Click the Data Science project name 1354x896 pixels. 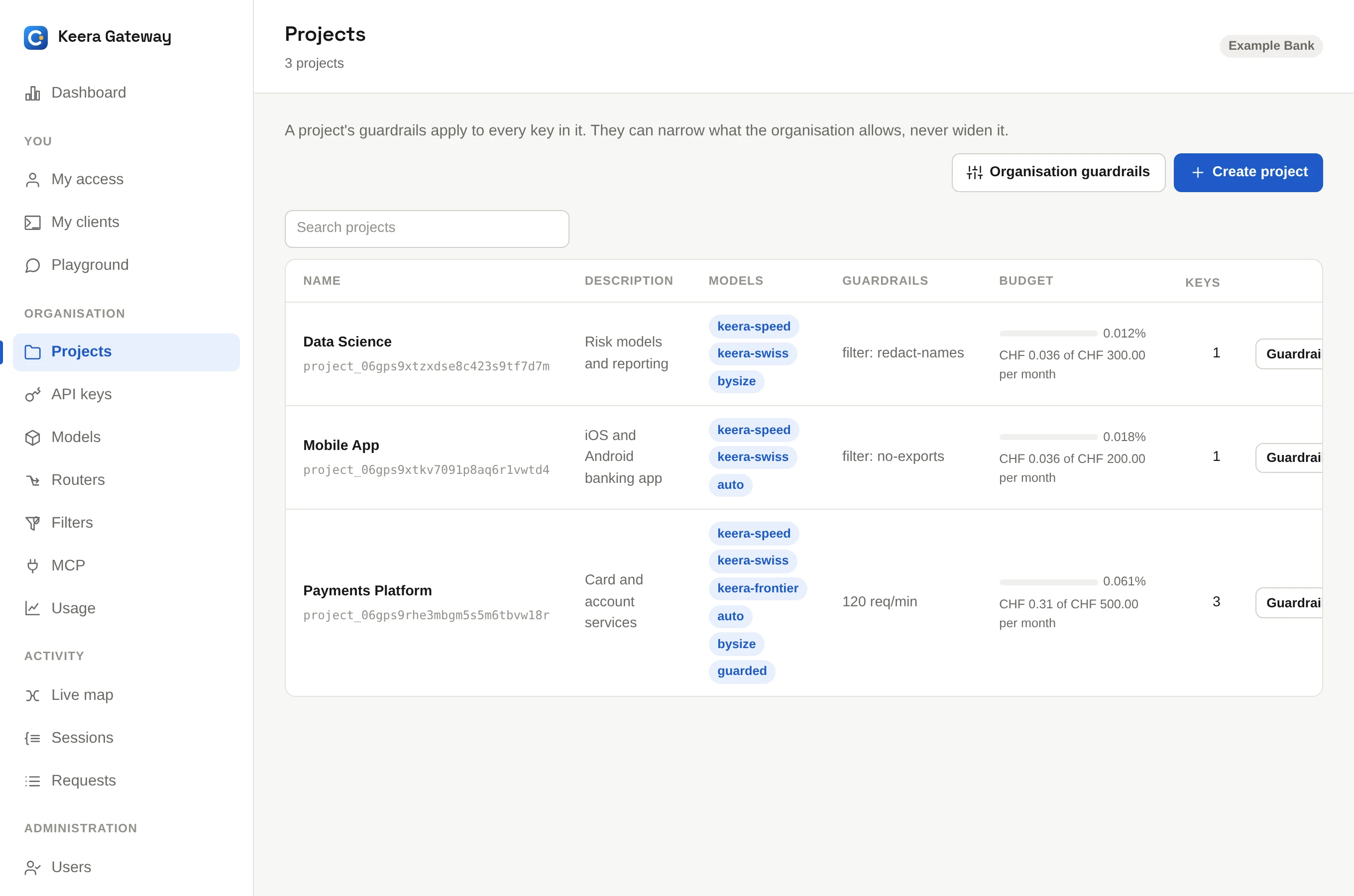347,341
